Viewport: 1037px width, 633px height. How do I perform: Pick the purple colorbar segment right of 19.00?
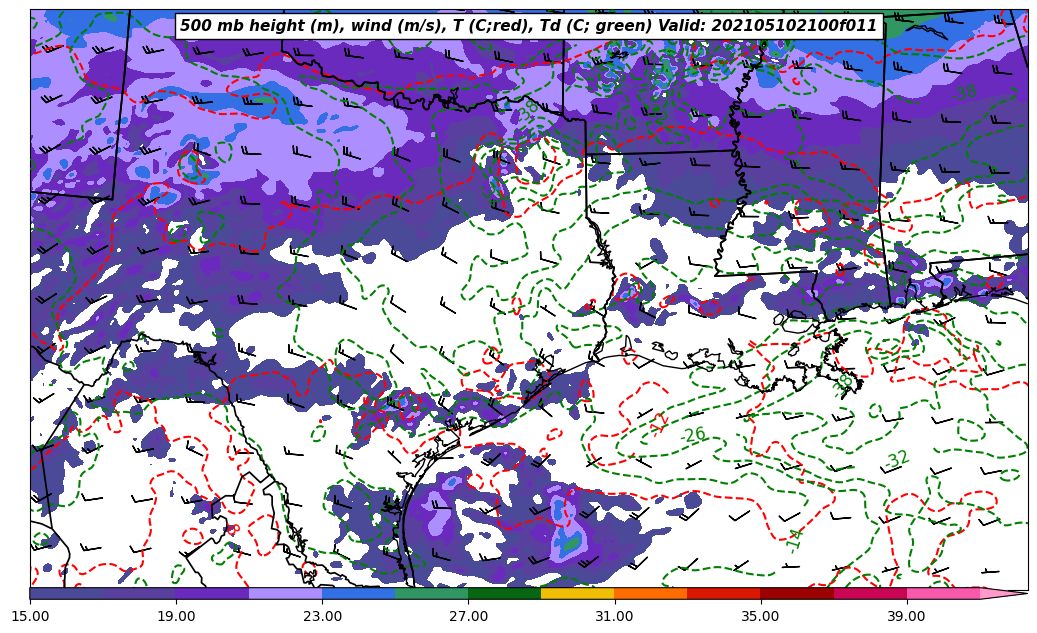[x=212, y=593]
